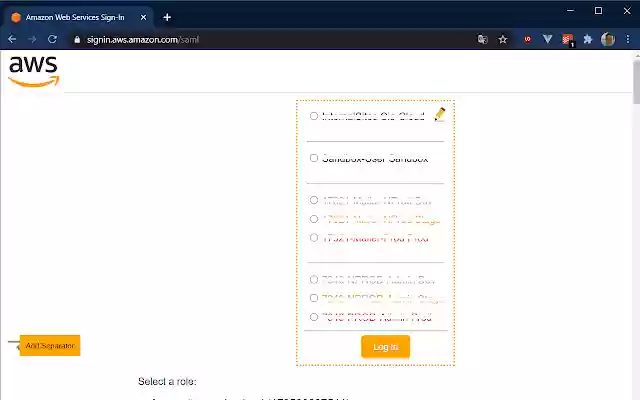Click the Chrome profile avatar

608,39
